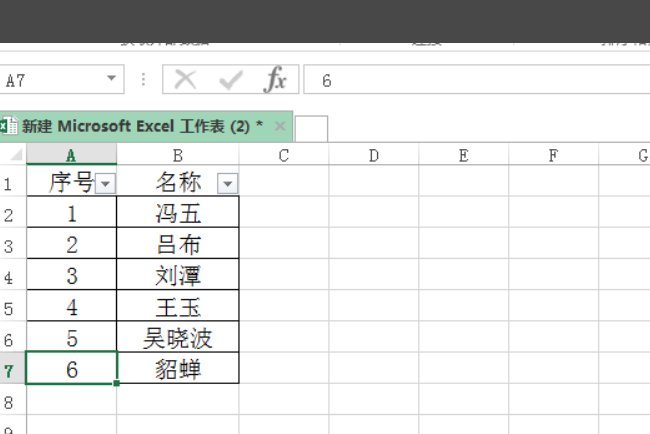
Task: Click cell containing 刘潭
Action: [178, 274]
